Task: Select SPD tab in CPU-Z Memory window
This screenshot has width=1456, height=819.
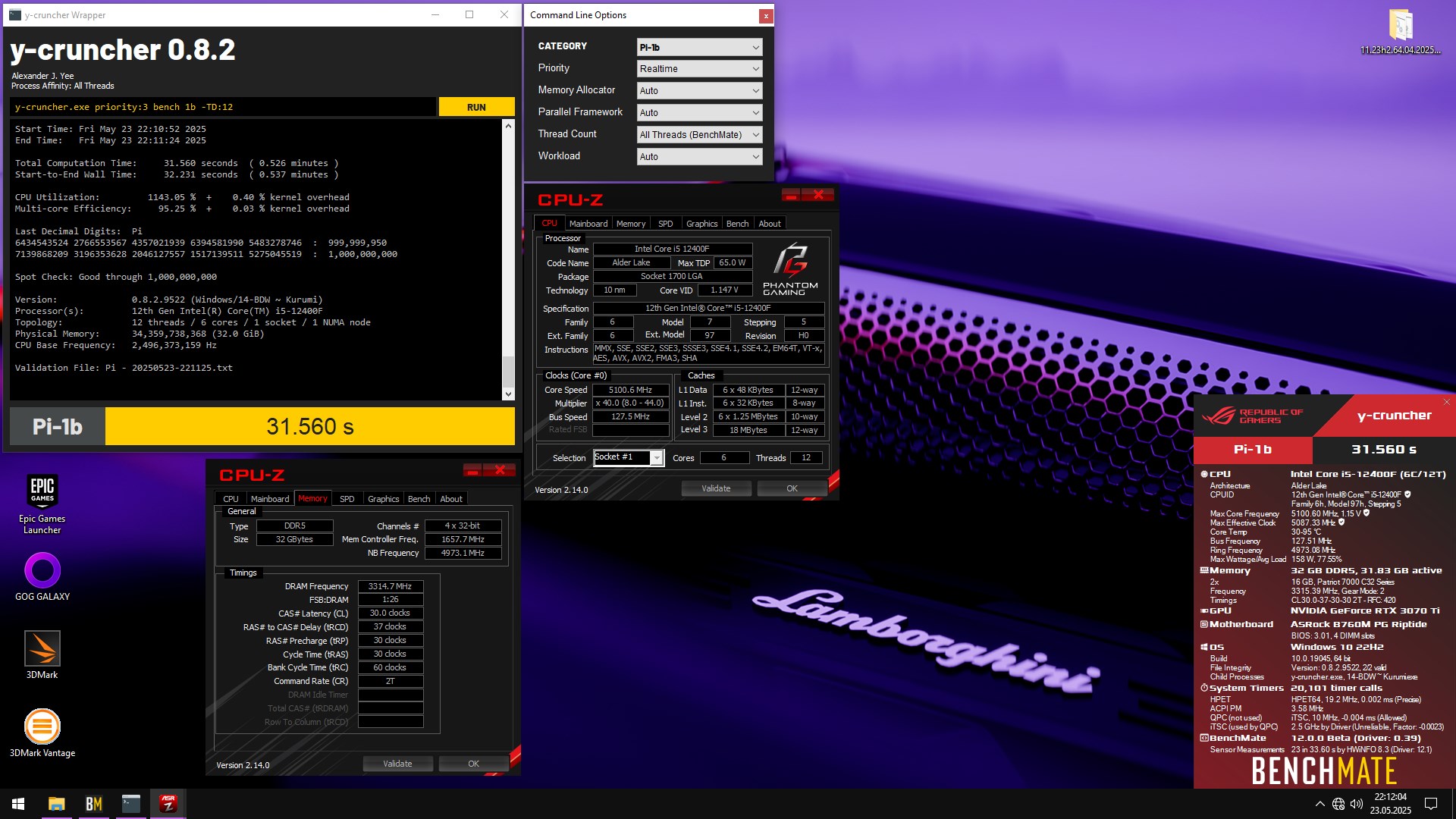Action: pos(347,499)
